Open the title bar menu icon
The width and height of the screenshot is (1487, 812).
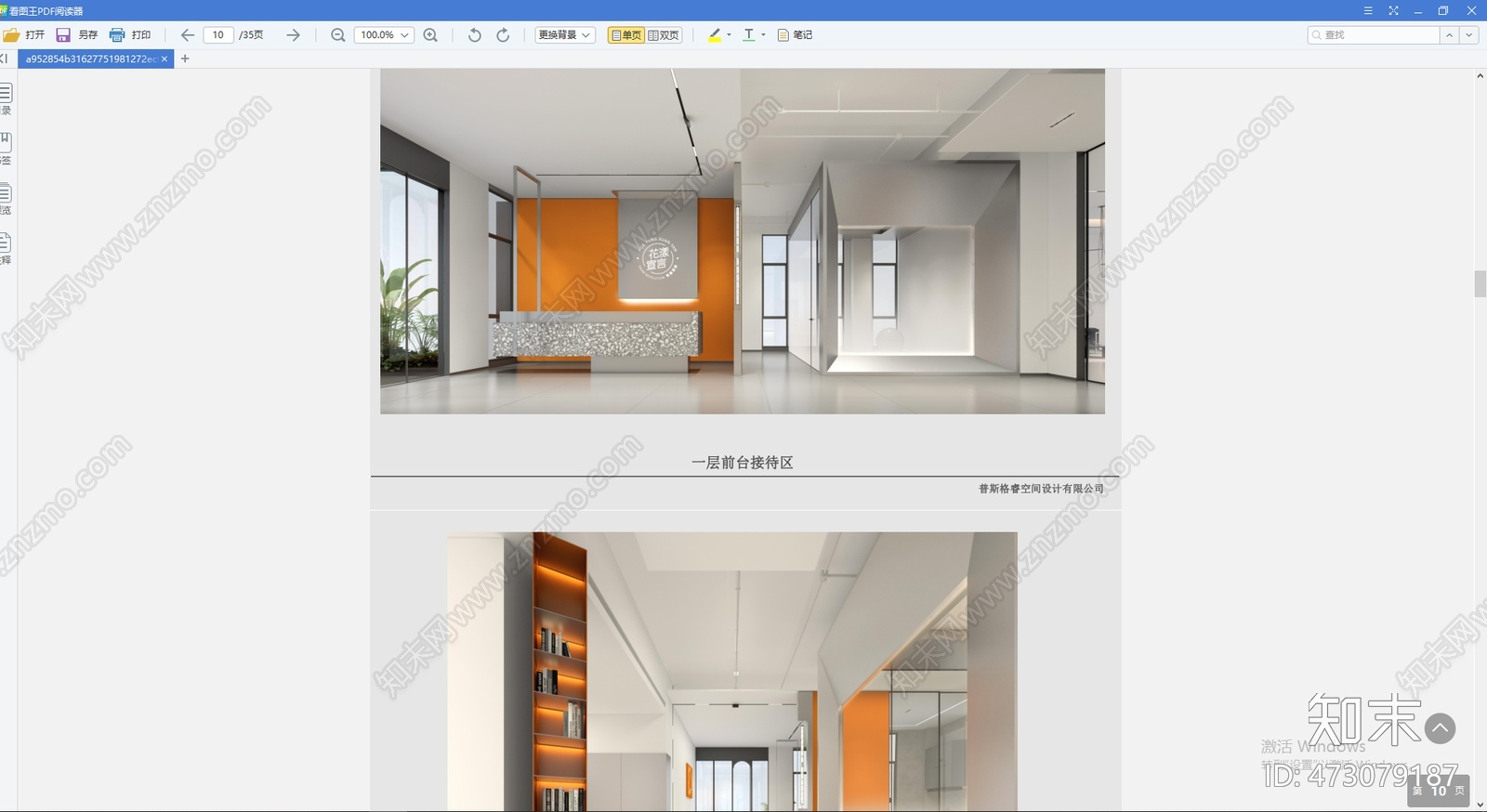[1368, 10]
